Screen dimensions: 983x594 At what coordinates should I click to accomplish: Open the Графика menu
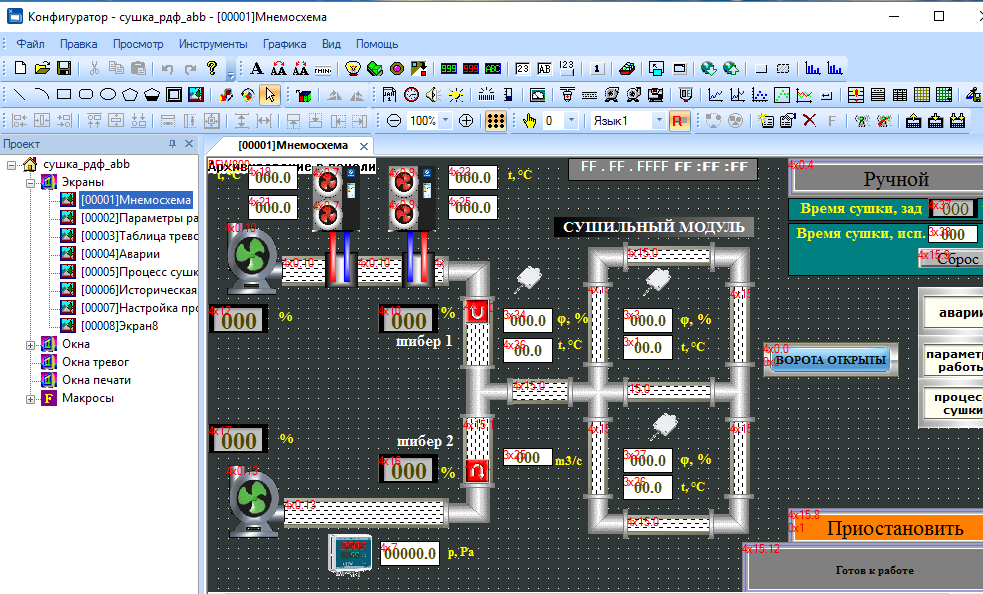(x=284, y=44)
